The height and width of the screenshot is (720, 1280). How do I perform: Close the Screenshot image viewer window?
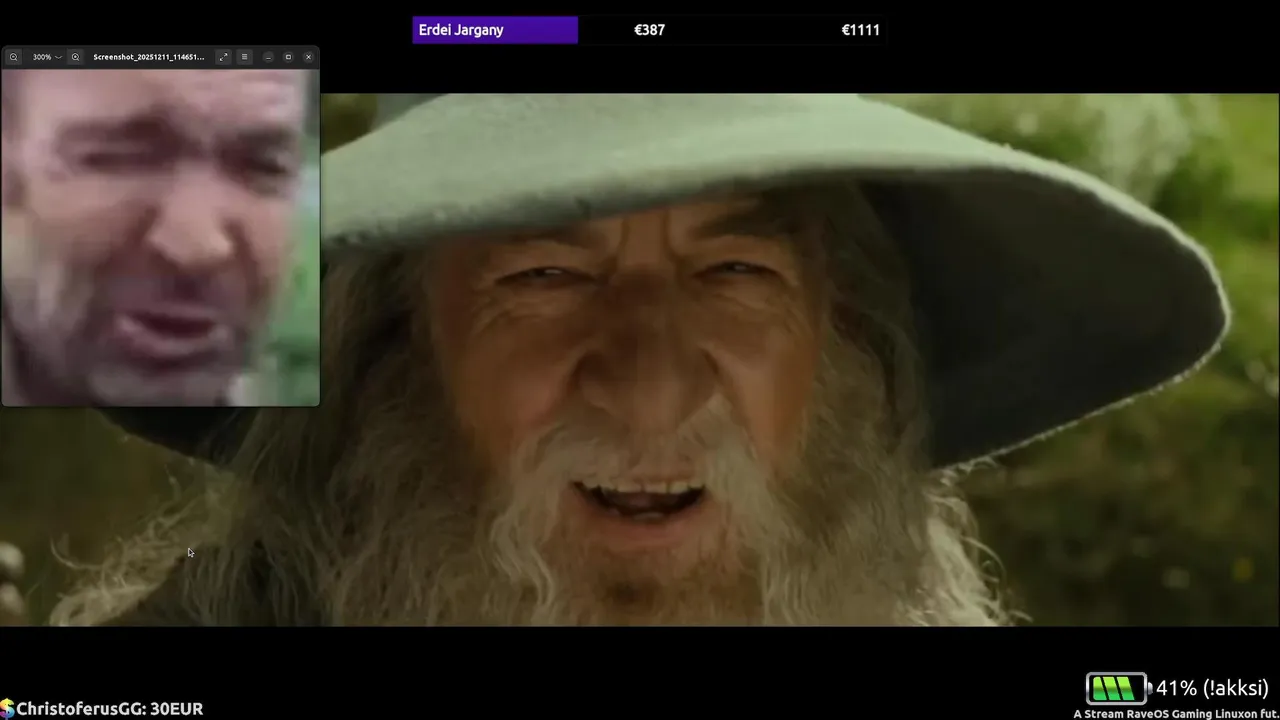click(308, 57)
